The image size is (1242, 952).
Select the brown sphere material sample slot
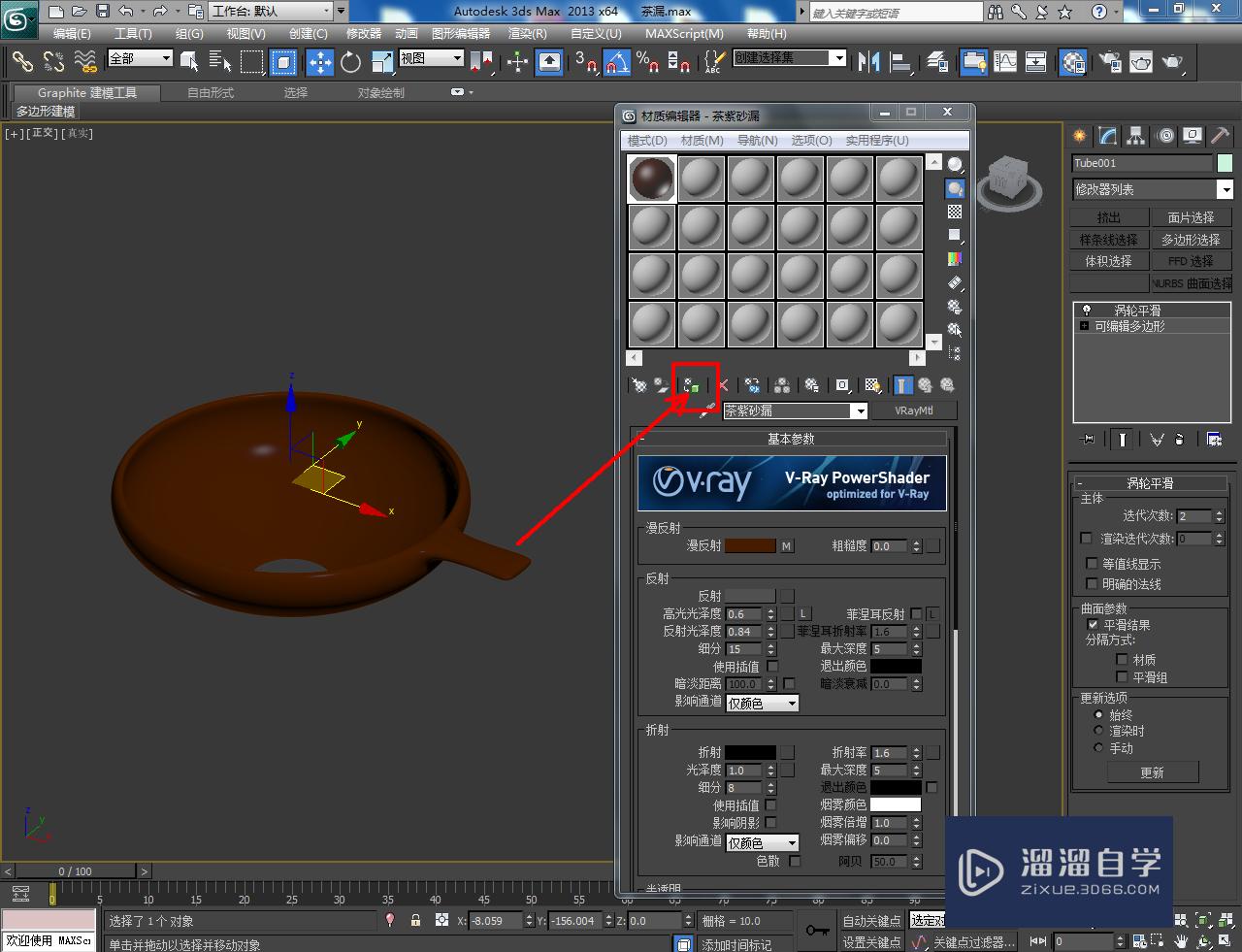[651, 179]
